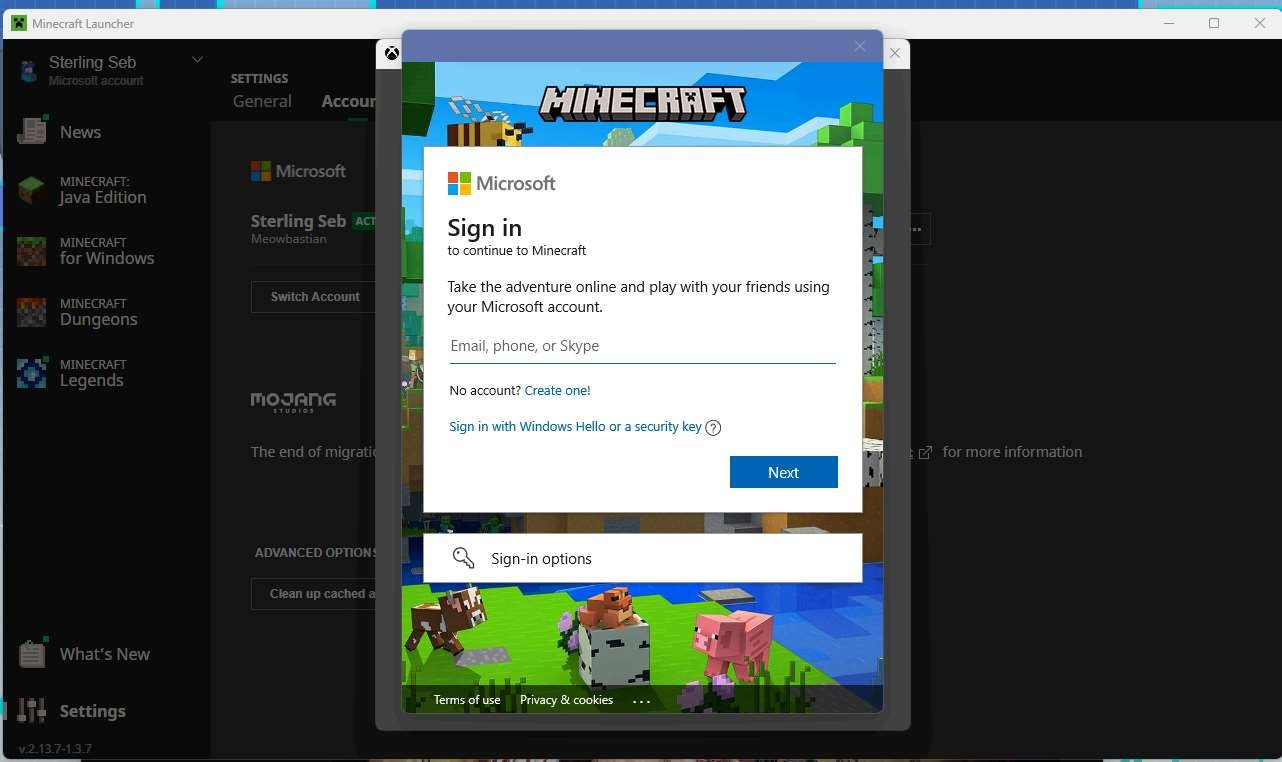The height and width of the screenshot is (762, 1282).
Task: Open the Terms of use link
Action: coord(467,700)
